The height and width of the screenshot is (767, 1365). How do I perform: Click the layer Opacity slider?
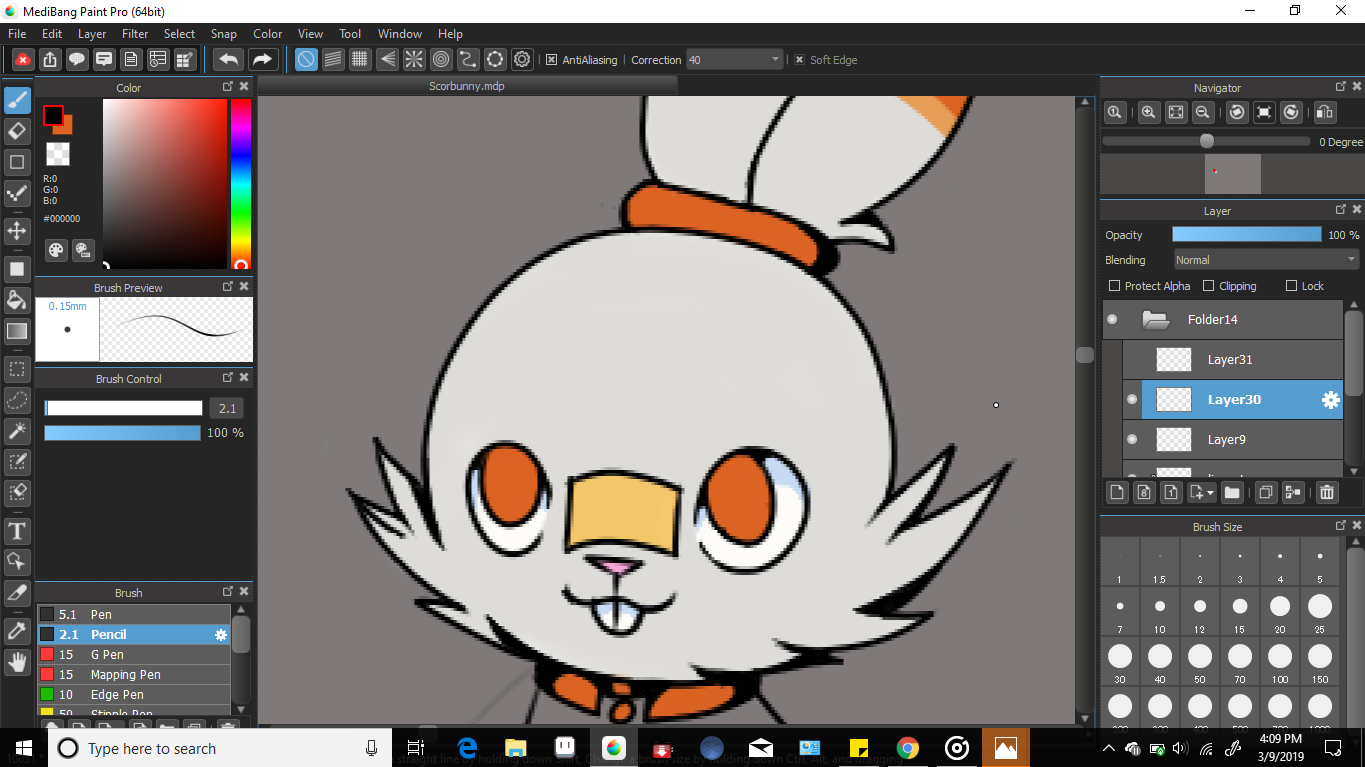[x=1246, y=235]
